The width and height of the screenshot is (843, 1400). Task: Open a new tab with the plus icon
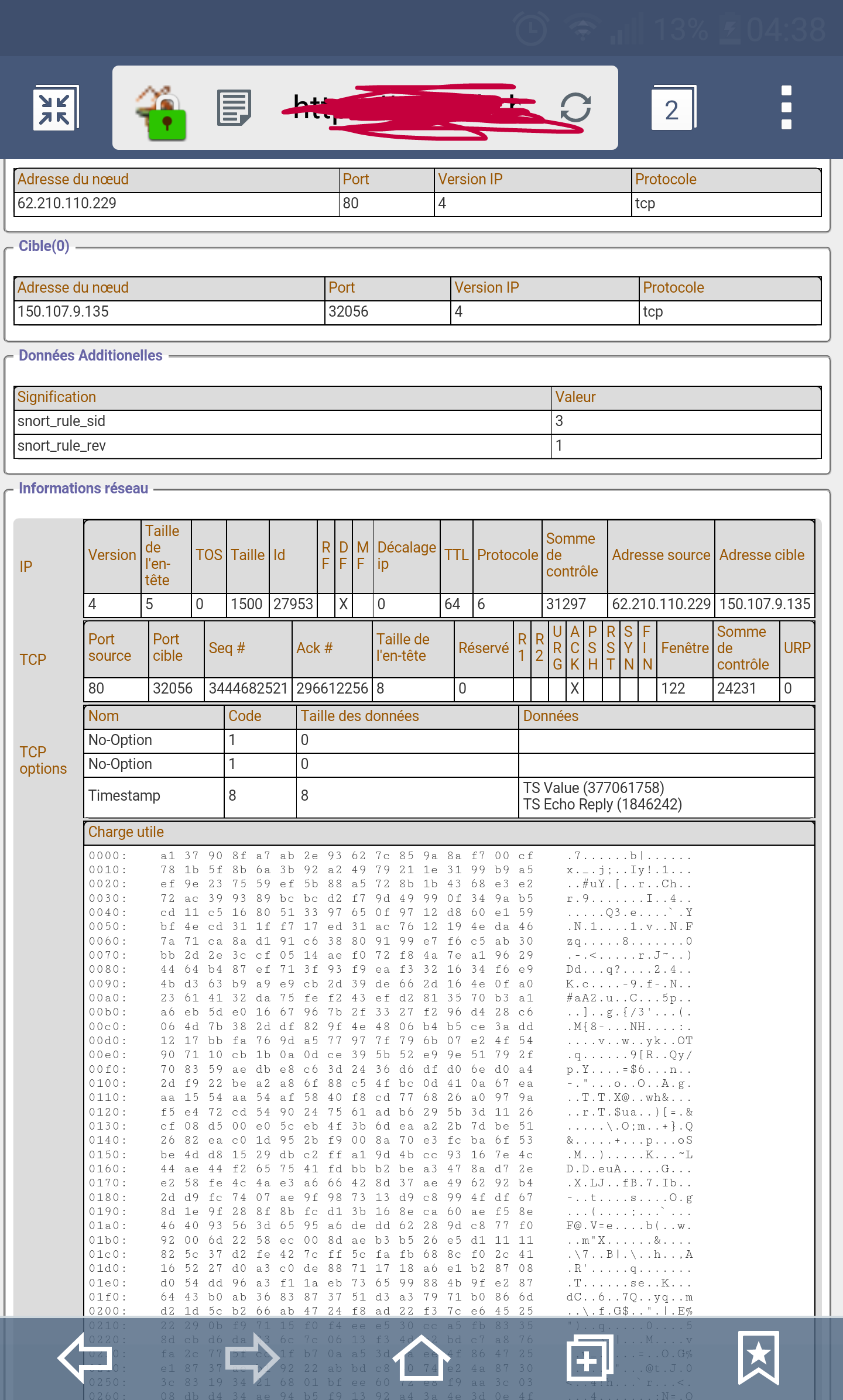[590, 1358]
